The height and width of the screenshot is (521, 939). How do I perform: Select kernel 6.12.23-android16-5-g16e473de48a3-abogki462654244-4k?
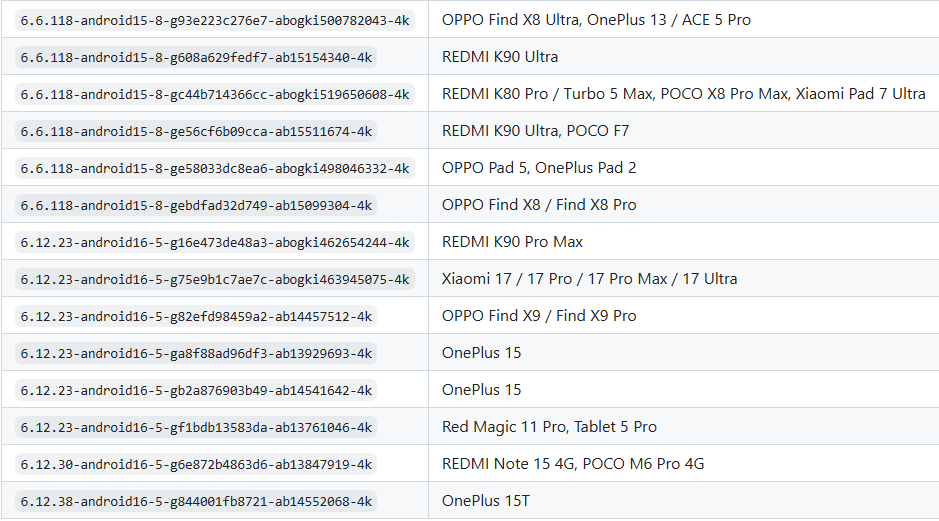[215, 243]
